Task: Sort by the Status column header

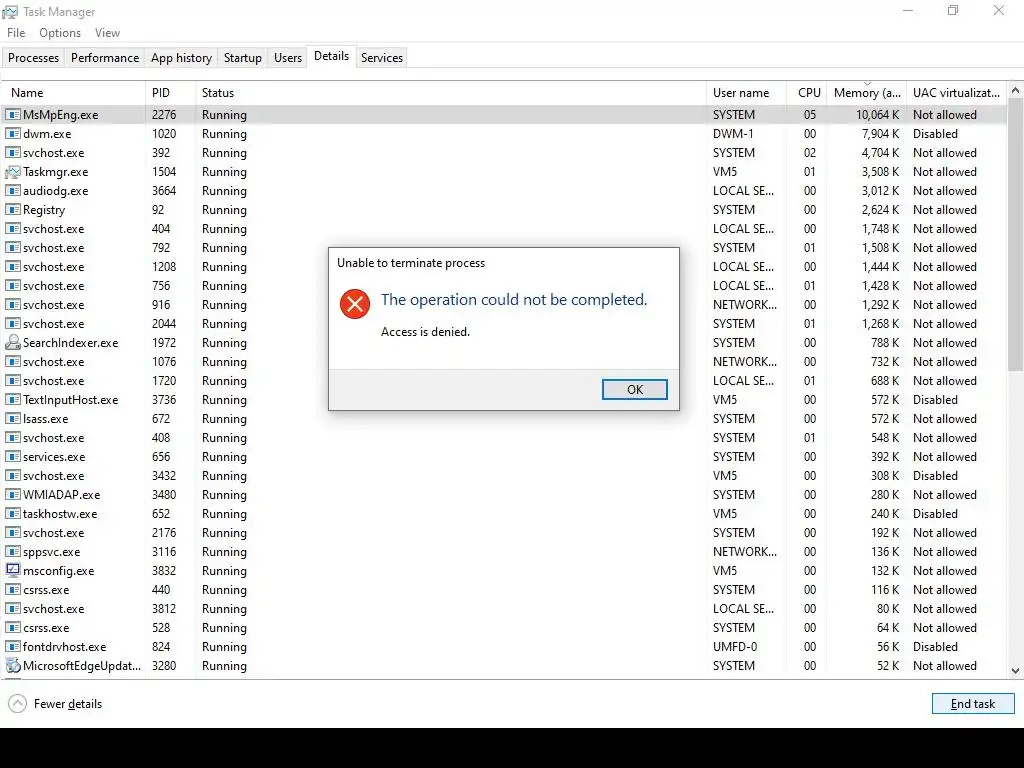Action: coord(451,93)
